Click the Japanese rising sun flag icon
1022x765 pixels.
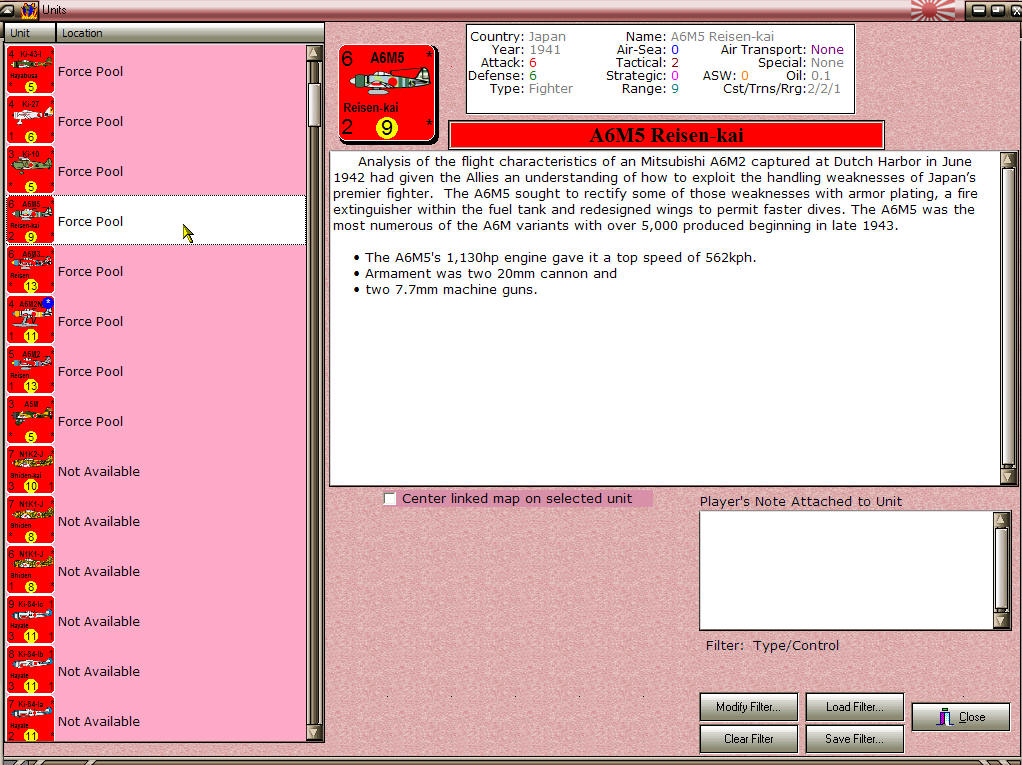tap(933, 10)
